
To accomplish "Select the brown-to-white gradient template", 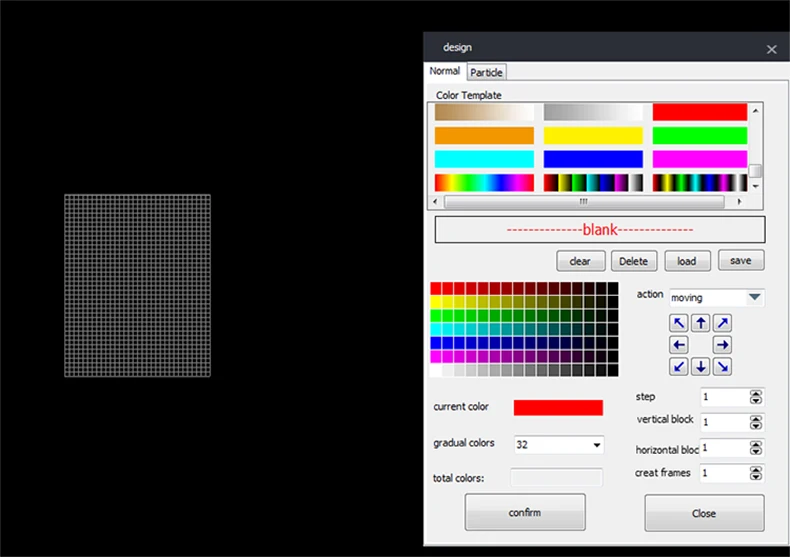I will (x=484, y=112).
